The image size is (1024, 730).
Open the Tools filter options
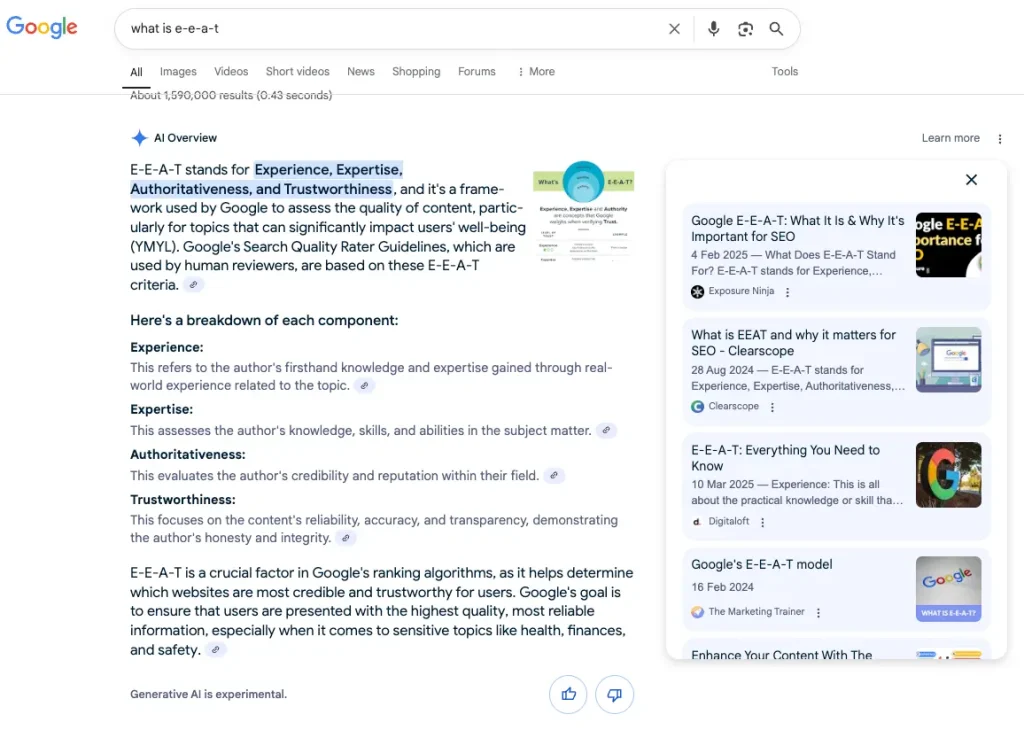tap(784, 71)
